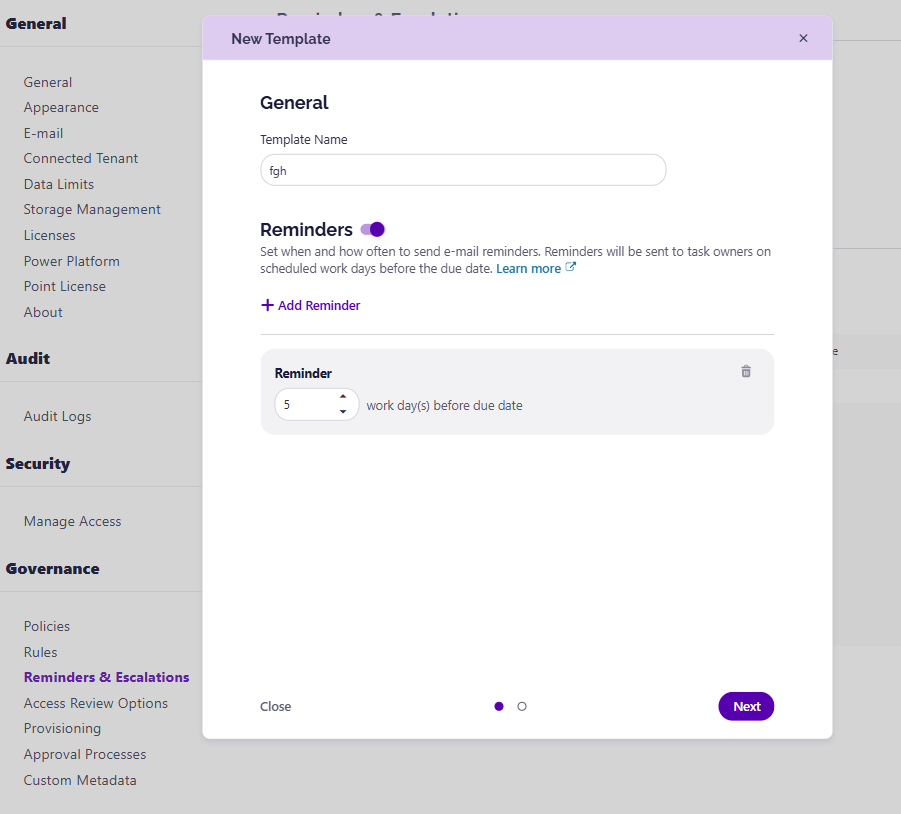Increase reminder work days with up arrow
The height and width of the screenshot is (814, 901).
coord(343,397)
